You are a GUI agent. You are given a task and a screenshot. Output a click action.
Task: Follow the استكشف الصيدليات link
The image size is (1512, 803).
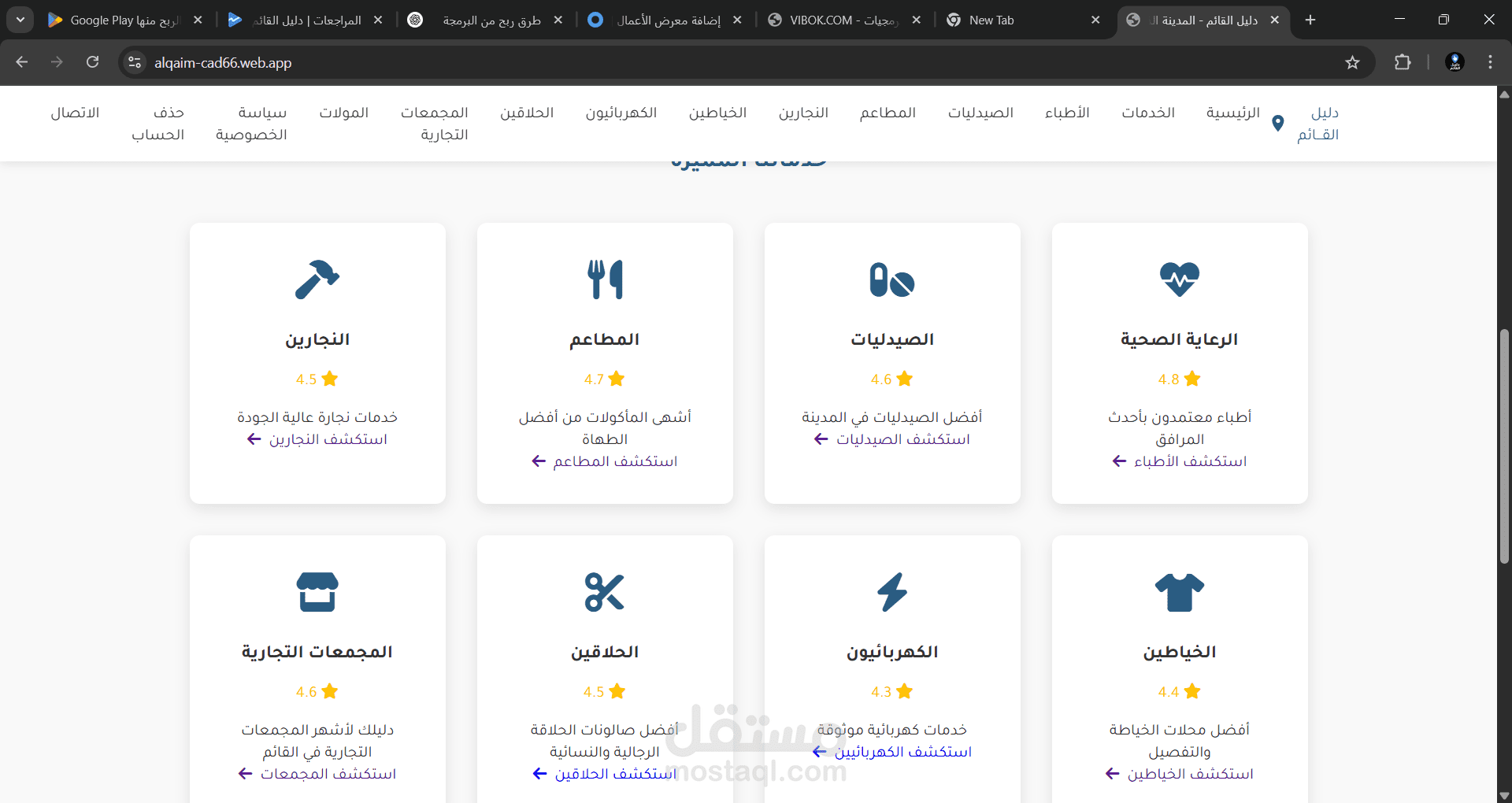pyautogui.click(x=892, y=439)
